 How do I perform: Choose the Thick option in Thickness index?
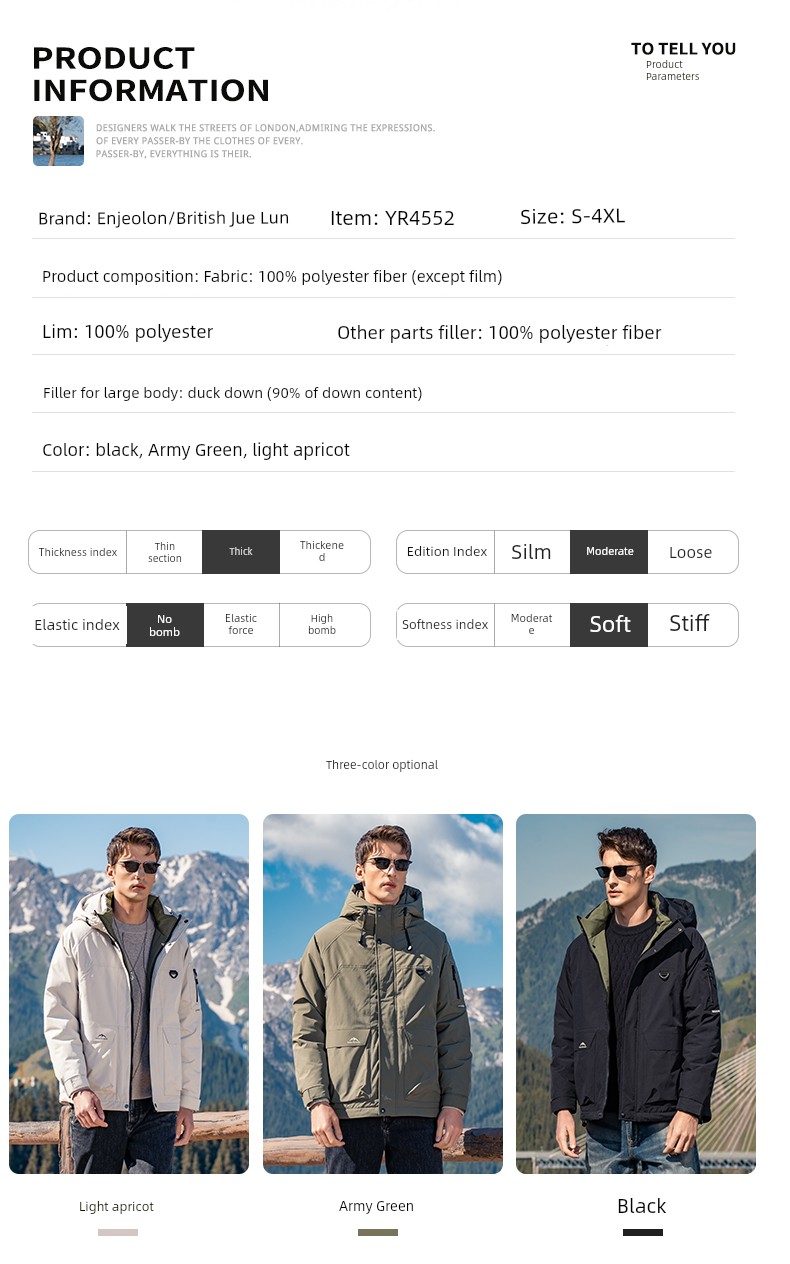pos(241,552)
